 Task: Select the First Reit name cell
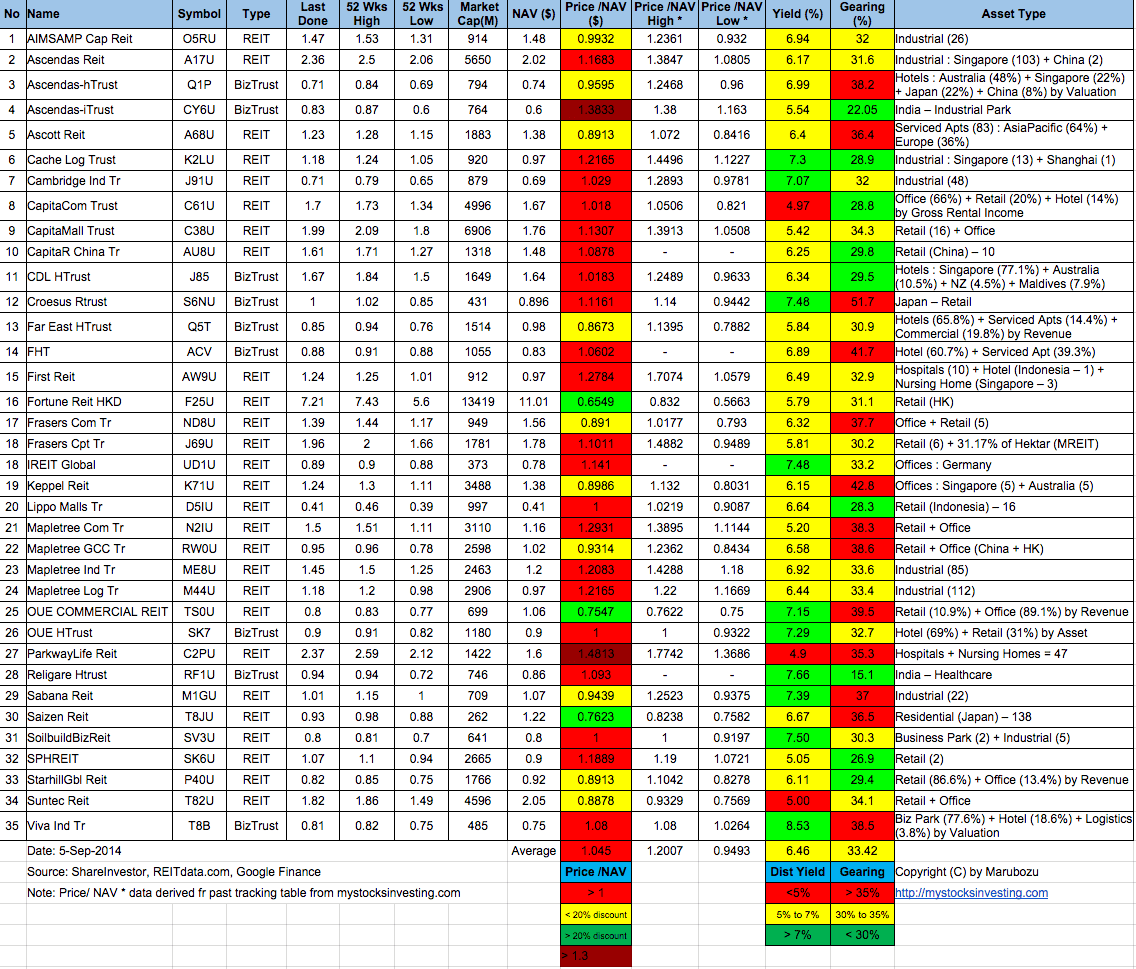pyautogui.click(x=99, y=377)
